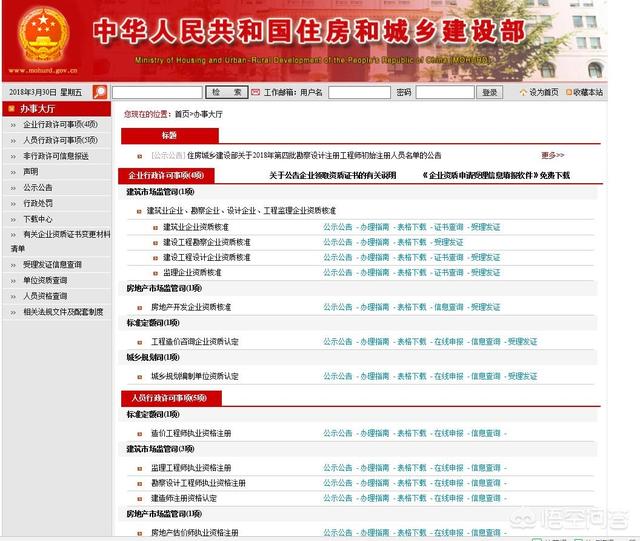Viewport: 640px width, 541px height.
Task: Click 收藏本站 link
Action: pos(588,93)
